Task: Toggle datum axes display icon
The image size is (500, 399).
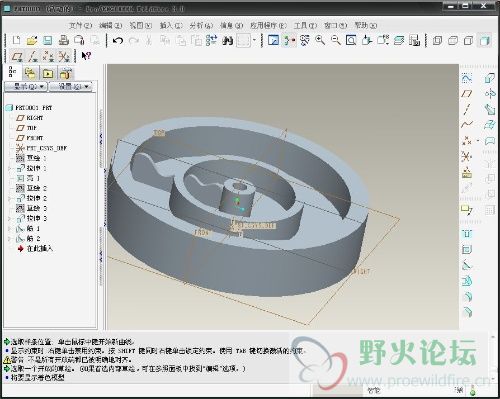Action: coord(33,56)
